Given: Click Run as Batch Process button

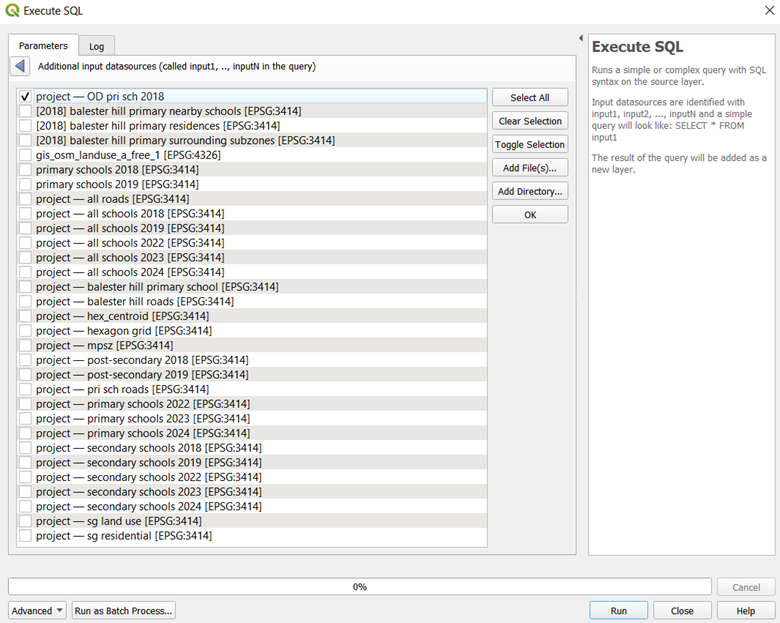Looking at the screenshot, I should (123, 611).
